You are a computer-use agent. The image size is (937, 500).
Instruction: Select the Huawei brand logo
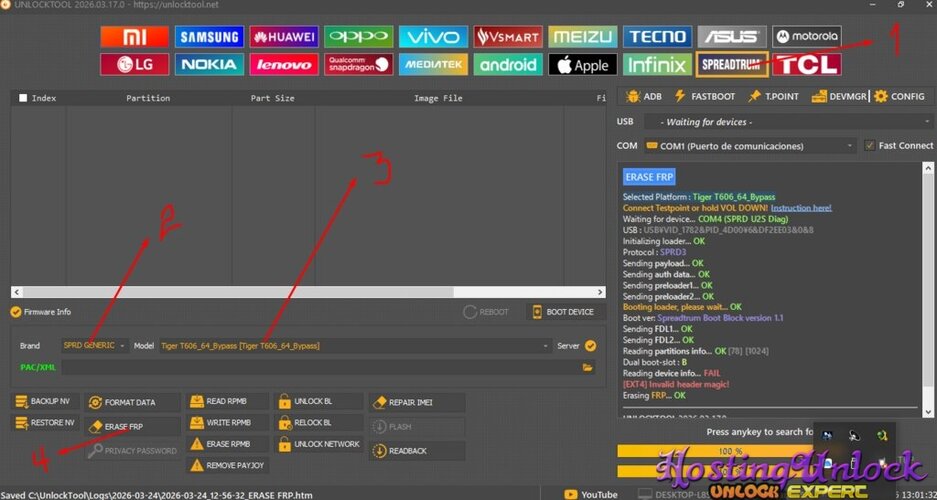[x=284, y=36]
